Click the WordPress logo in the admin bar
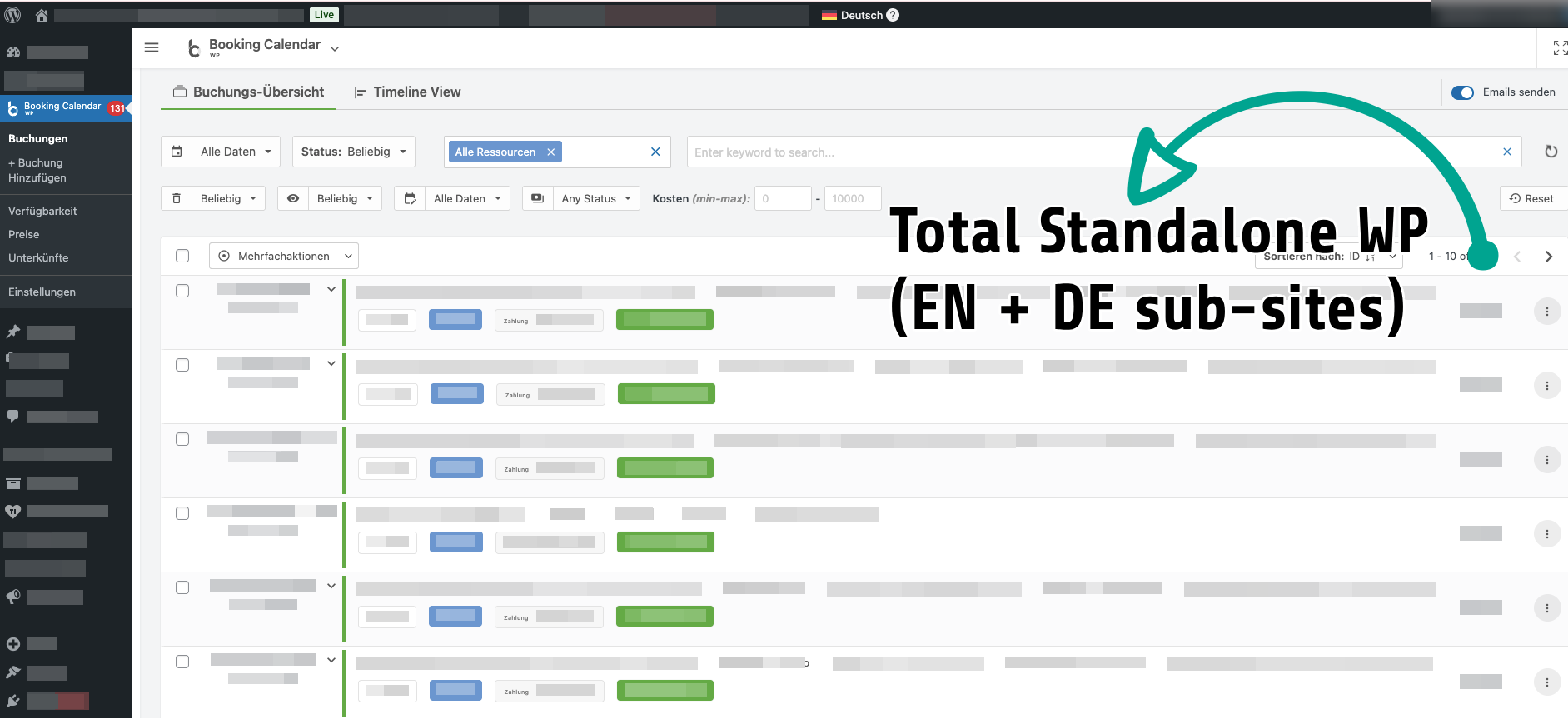Image resolution: width=1568 pixels, height=719 pixels. click(12, 15)
